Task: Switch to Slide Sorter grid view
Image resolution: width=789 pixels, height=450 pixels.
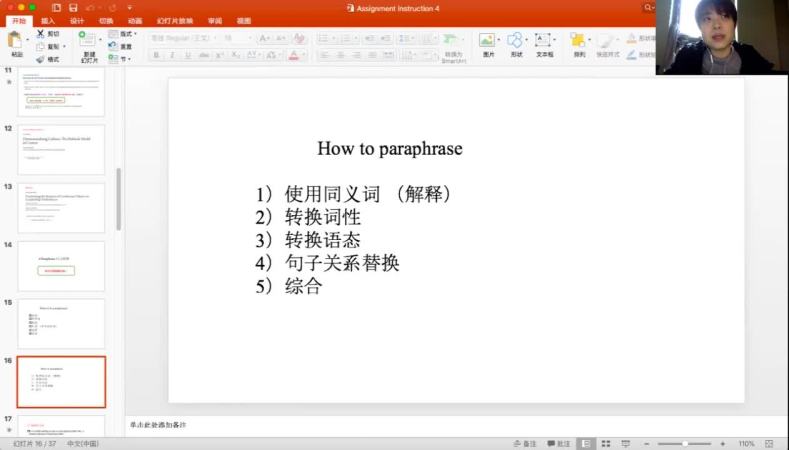Action: (606, 443)
